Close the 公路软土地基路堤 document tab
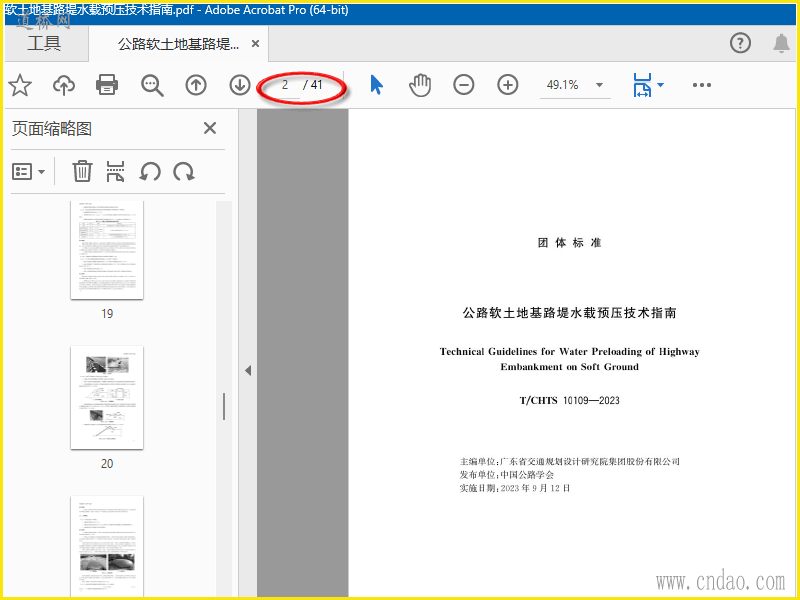 pos(256,44)
